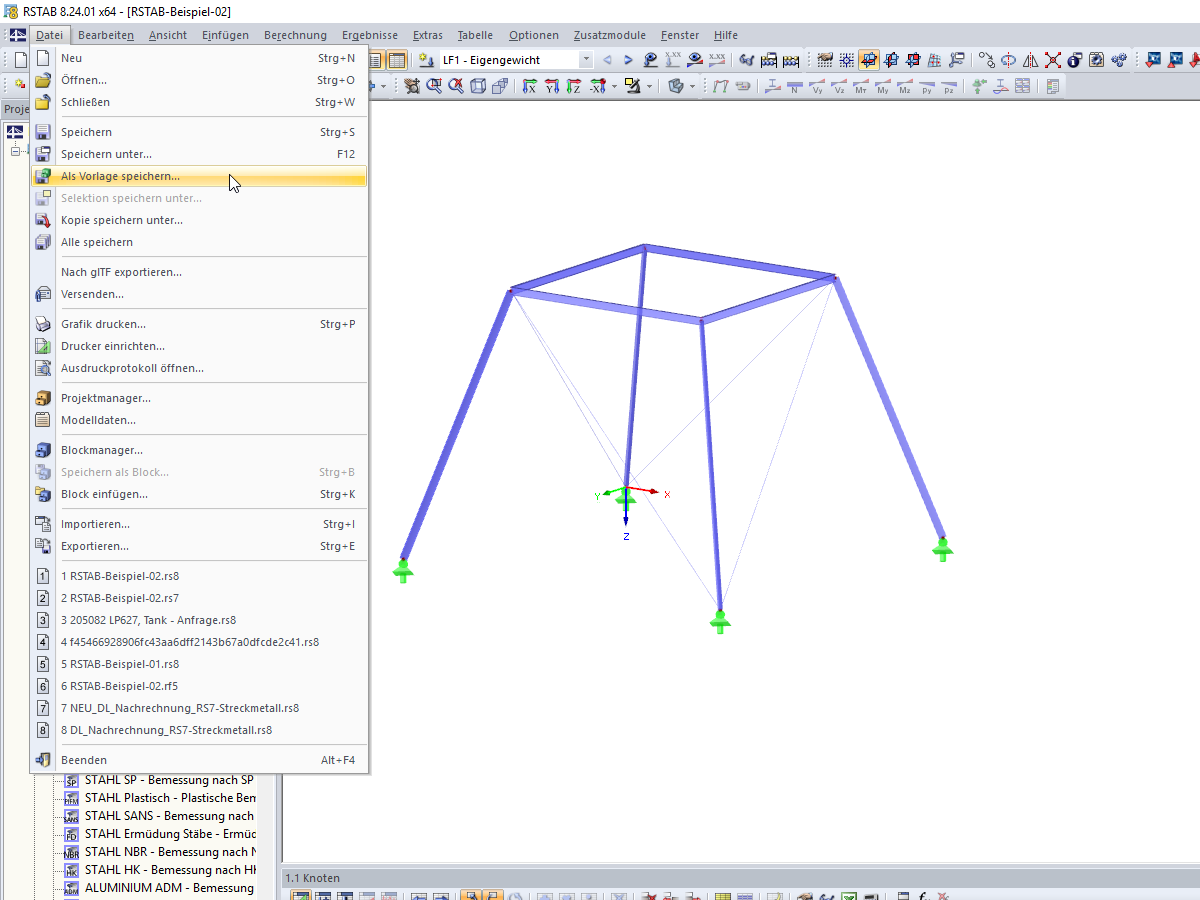Click Beenden to exit
Viewport: 1200px width, 900px height.
coord(200,760)
